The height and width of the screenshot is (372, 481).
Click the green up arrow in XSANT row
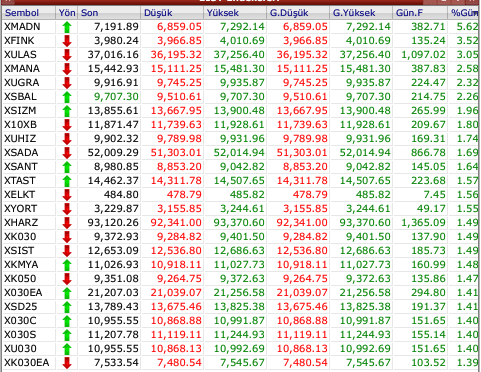(67, 167)
